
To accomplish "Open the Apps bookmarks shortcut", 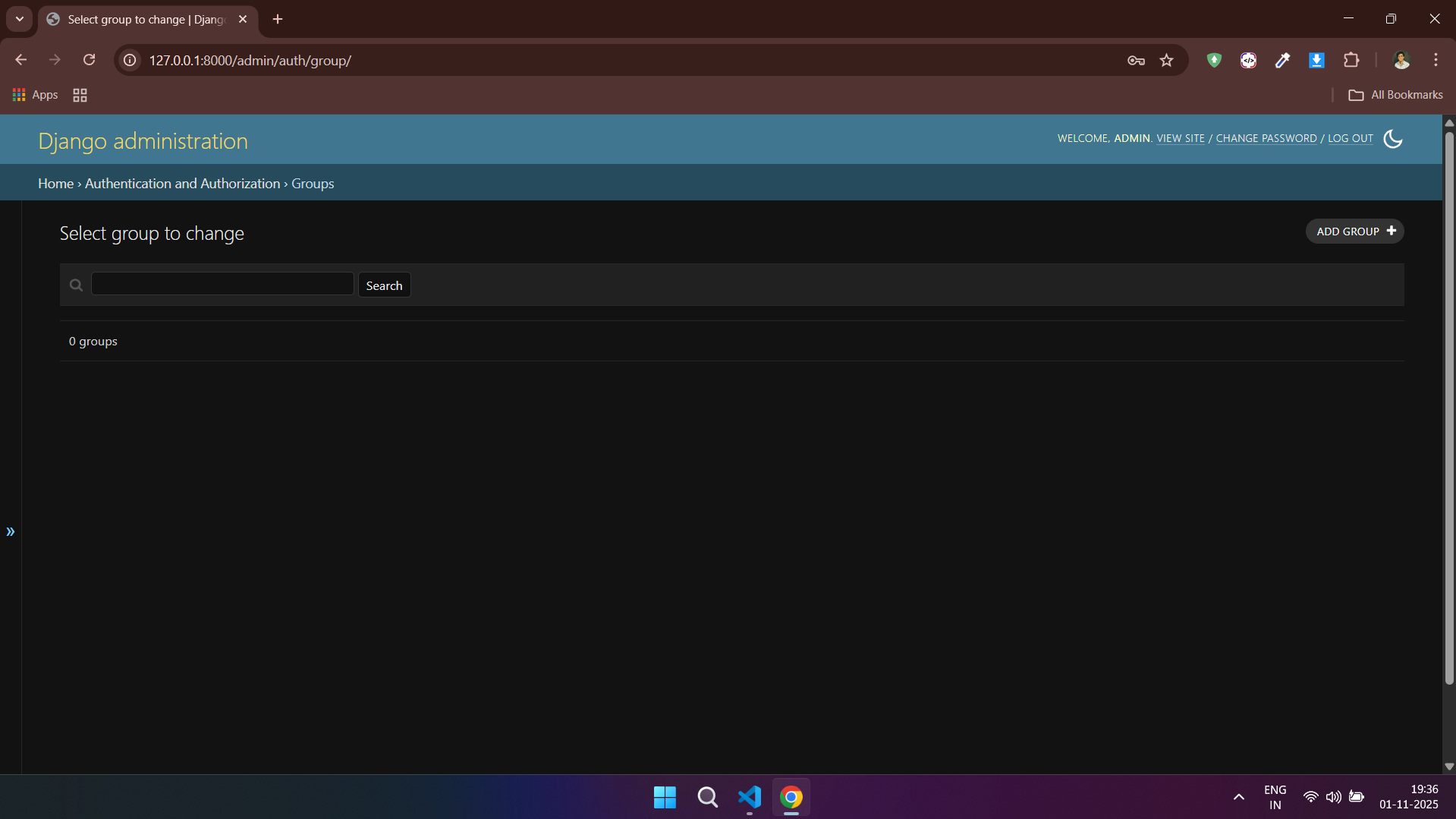I will (36, 95).
